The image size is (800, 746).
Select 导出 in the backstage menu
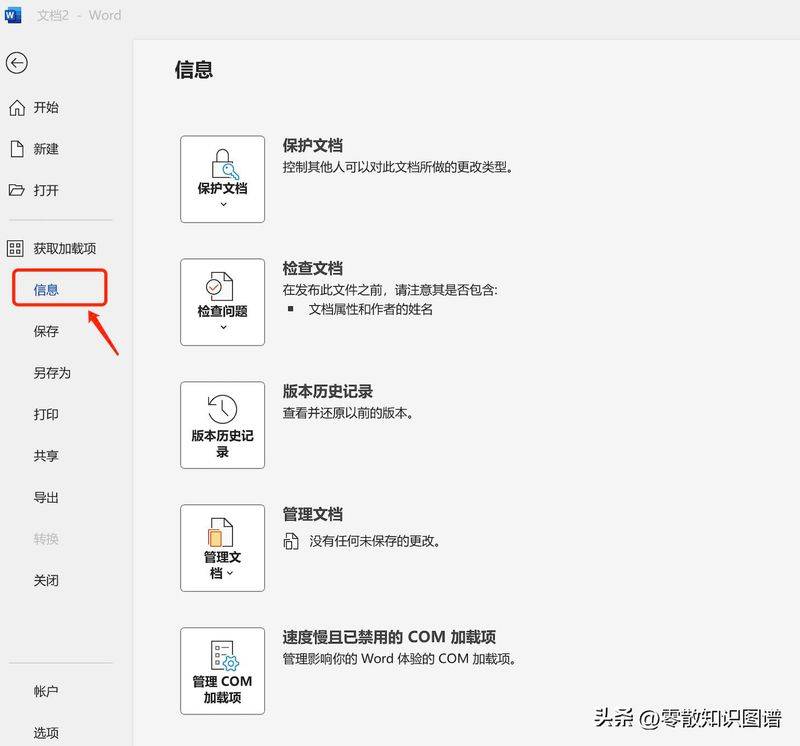[46, 497]
